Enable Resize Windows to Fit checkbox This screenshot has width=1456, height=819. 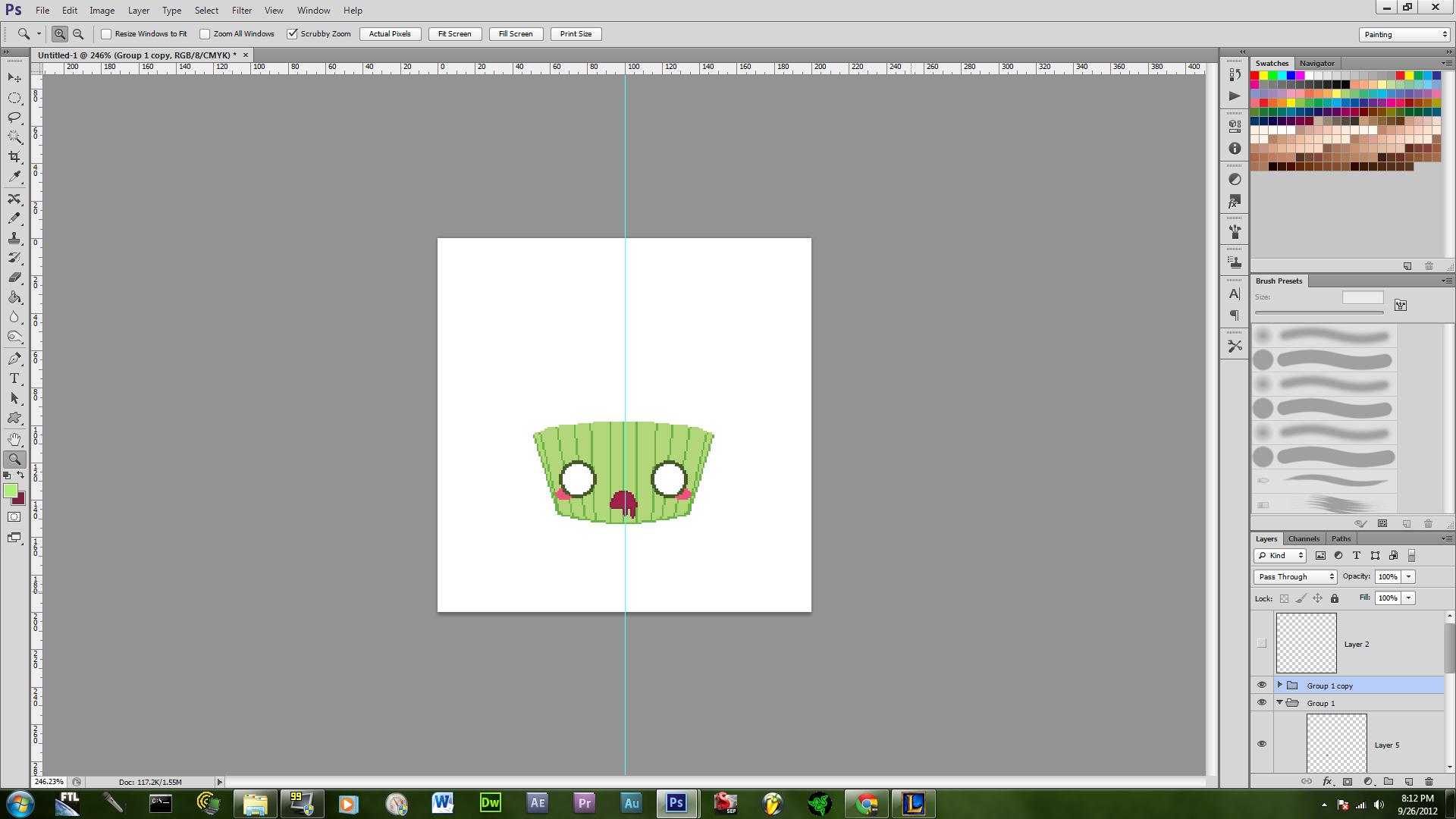(106, 34)
